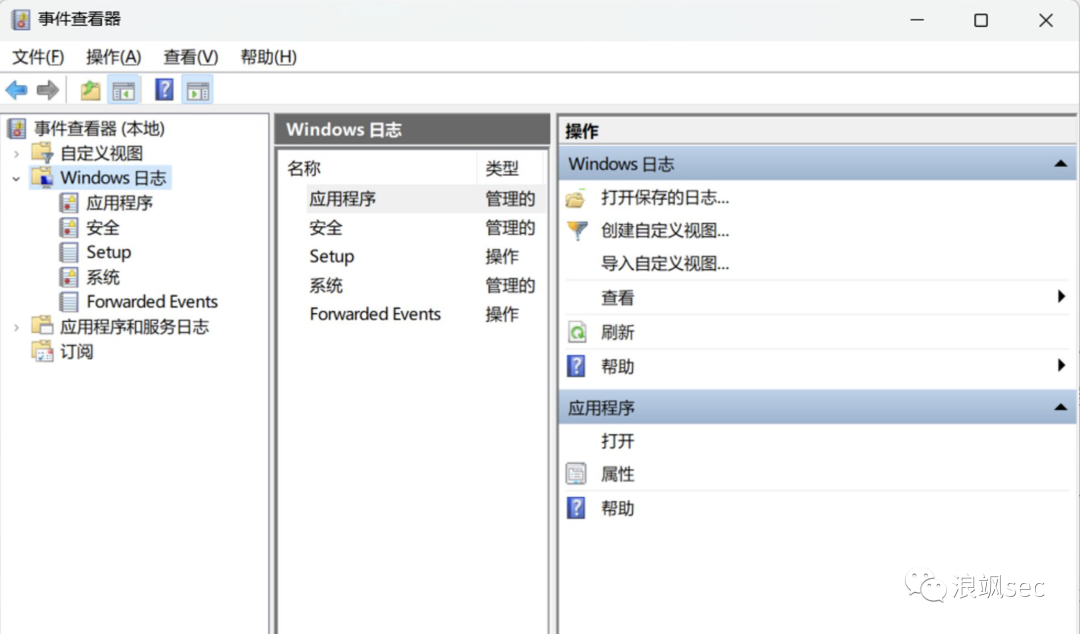
Task: Click the 打开保存的日志 folder icon
Action: point(576,198)
